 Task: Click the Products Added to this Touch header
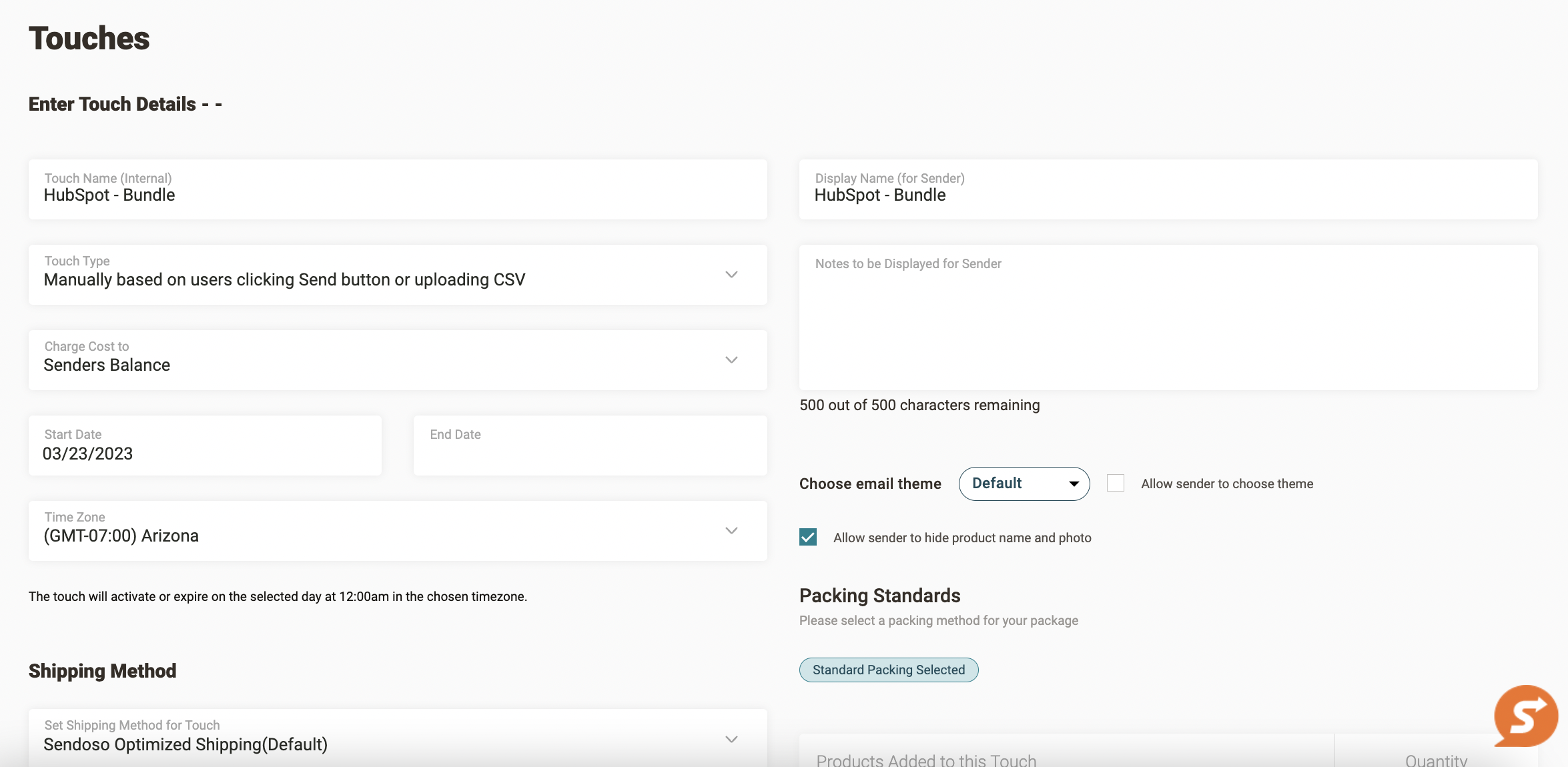(926, 759)
